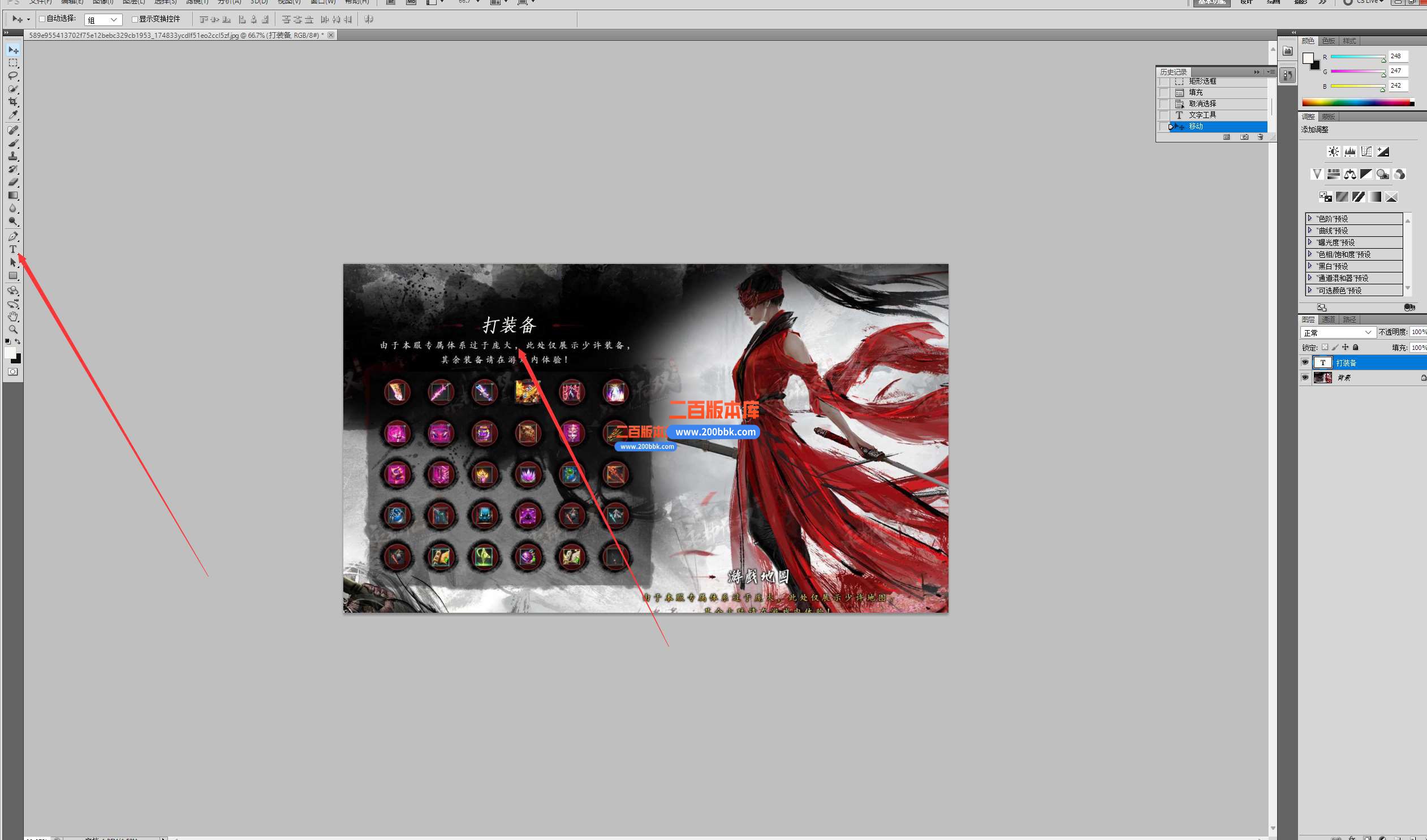The height and width of the screenshot is (840, 1427).
Task: Collapse the right panel dock arrows
Action: pyautogui.click(x=1294, y=32)
